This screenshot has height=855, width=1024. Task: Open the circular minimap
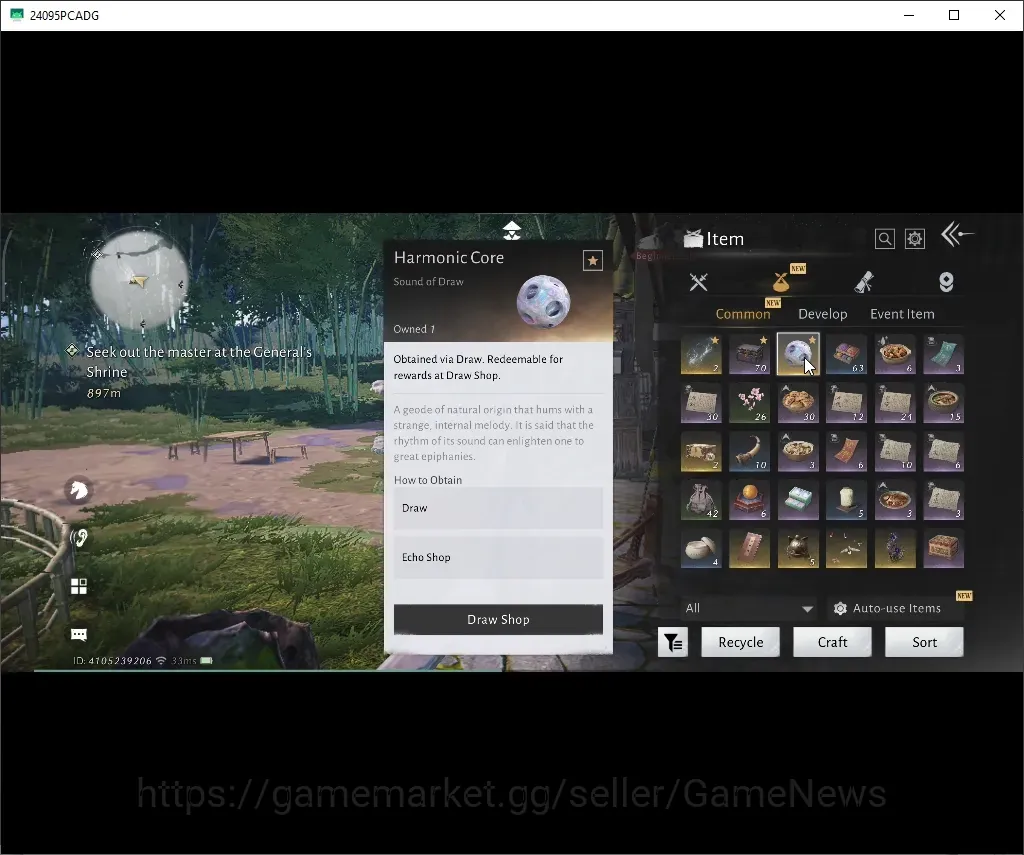pos(138,279)
